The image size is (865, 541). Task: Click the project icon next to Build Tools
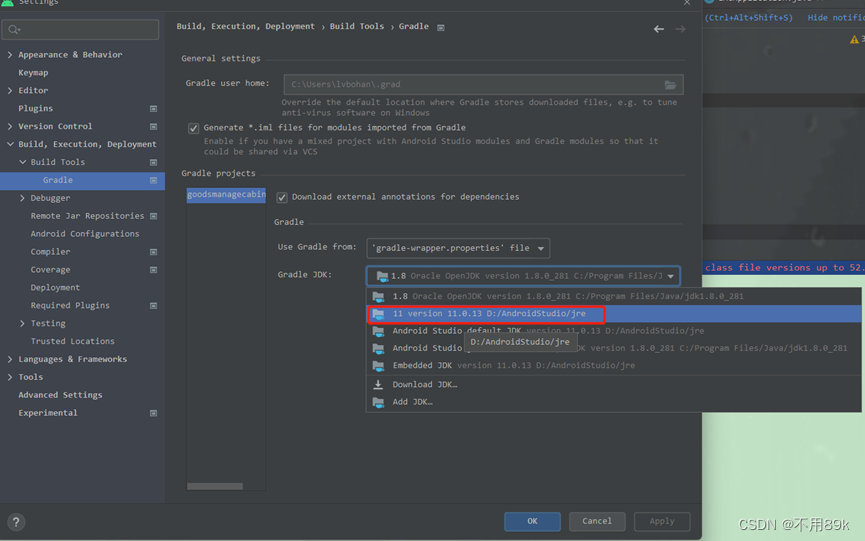point(153,162)
